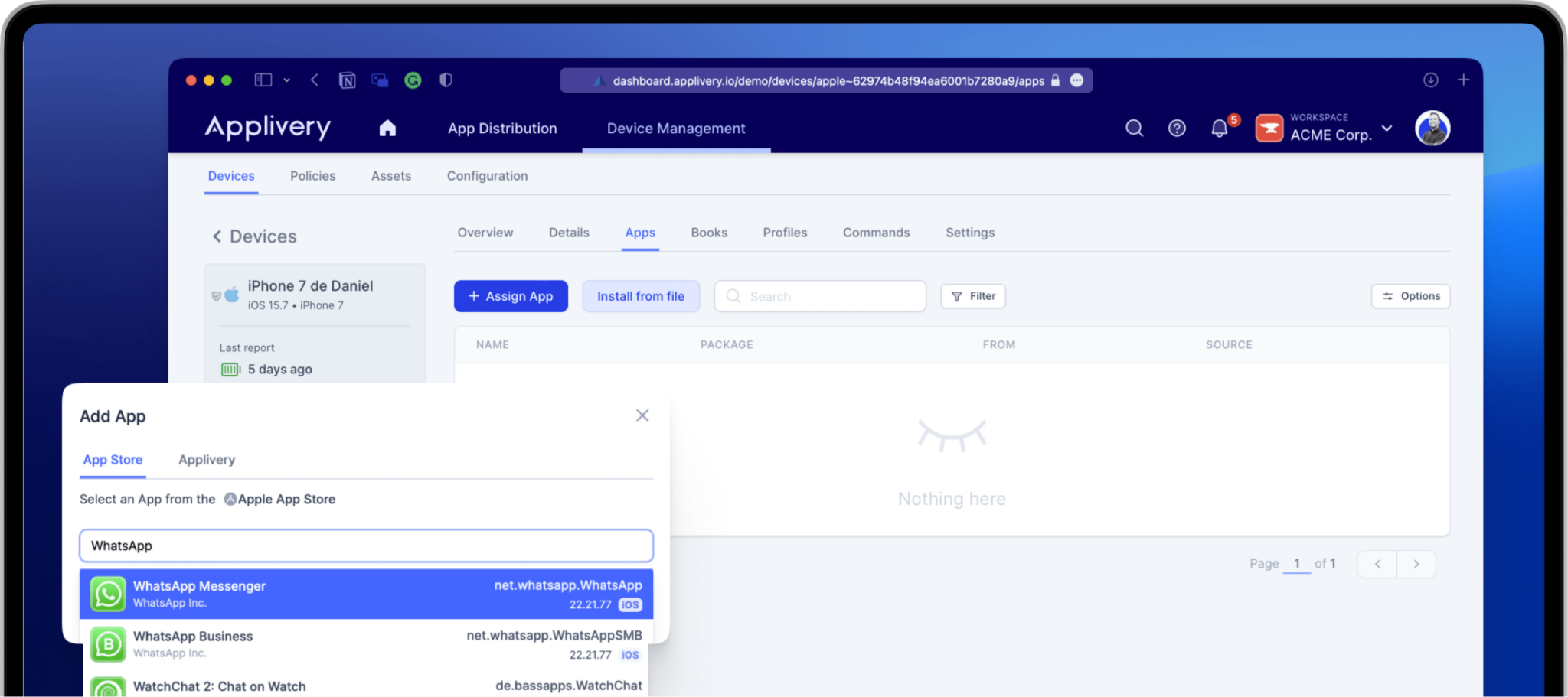Switch to the Applivery tab in Add App

pos(206,459)
